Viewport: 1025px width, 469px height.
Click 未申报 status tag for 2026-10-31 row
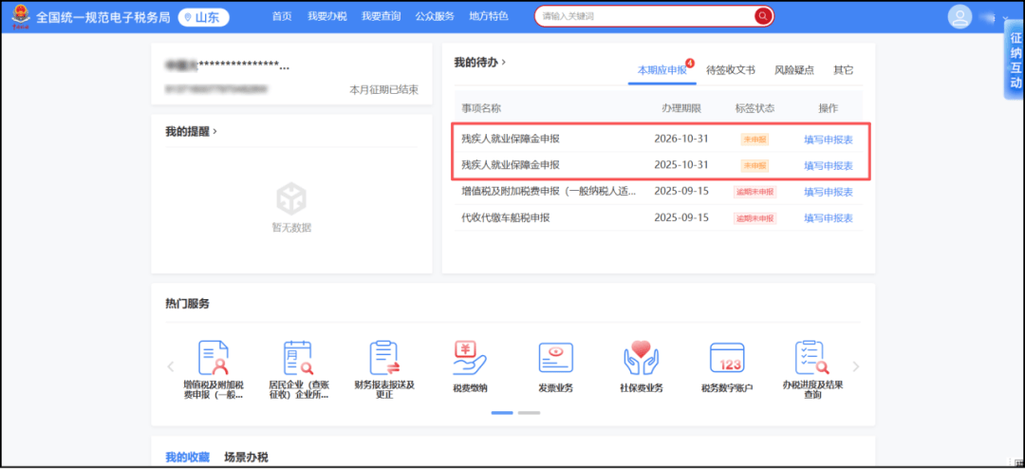(754, 139)
